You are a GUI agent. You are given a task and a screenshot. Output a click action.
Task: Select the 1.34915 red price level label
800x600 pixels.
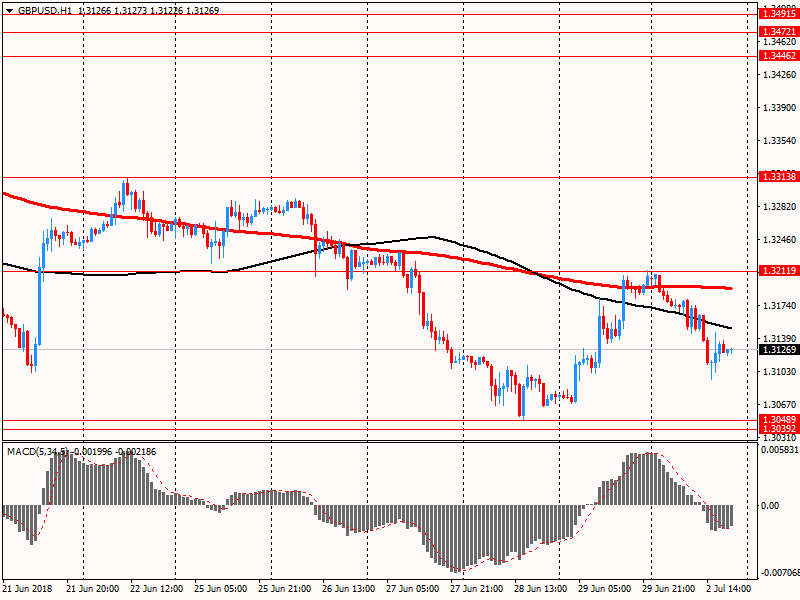pos(779,14)
